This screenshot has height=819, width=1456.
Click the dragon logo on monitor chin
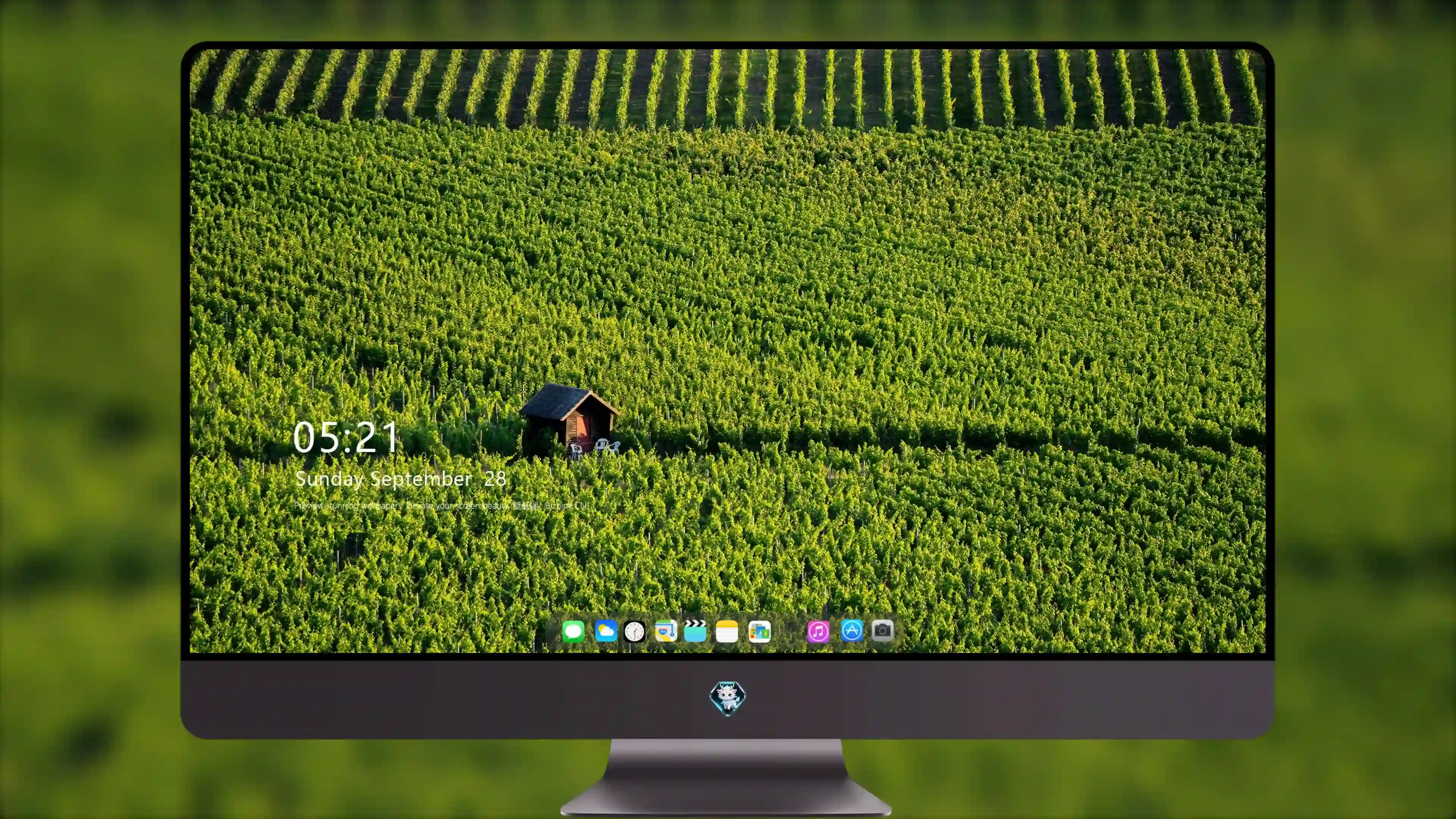pyautogui.click(x=728, y=698)
